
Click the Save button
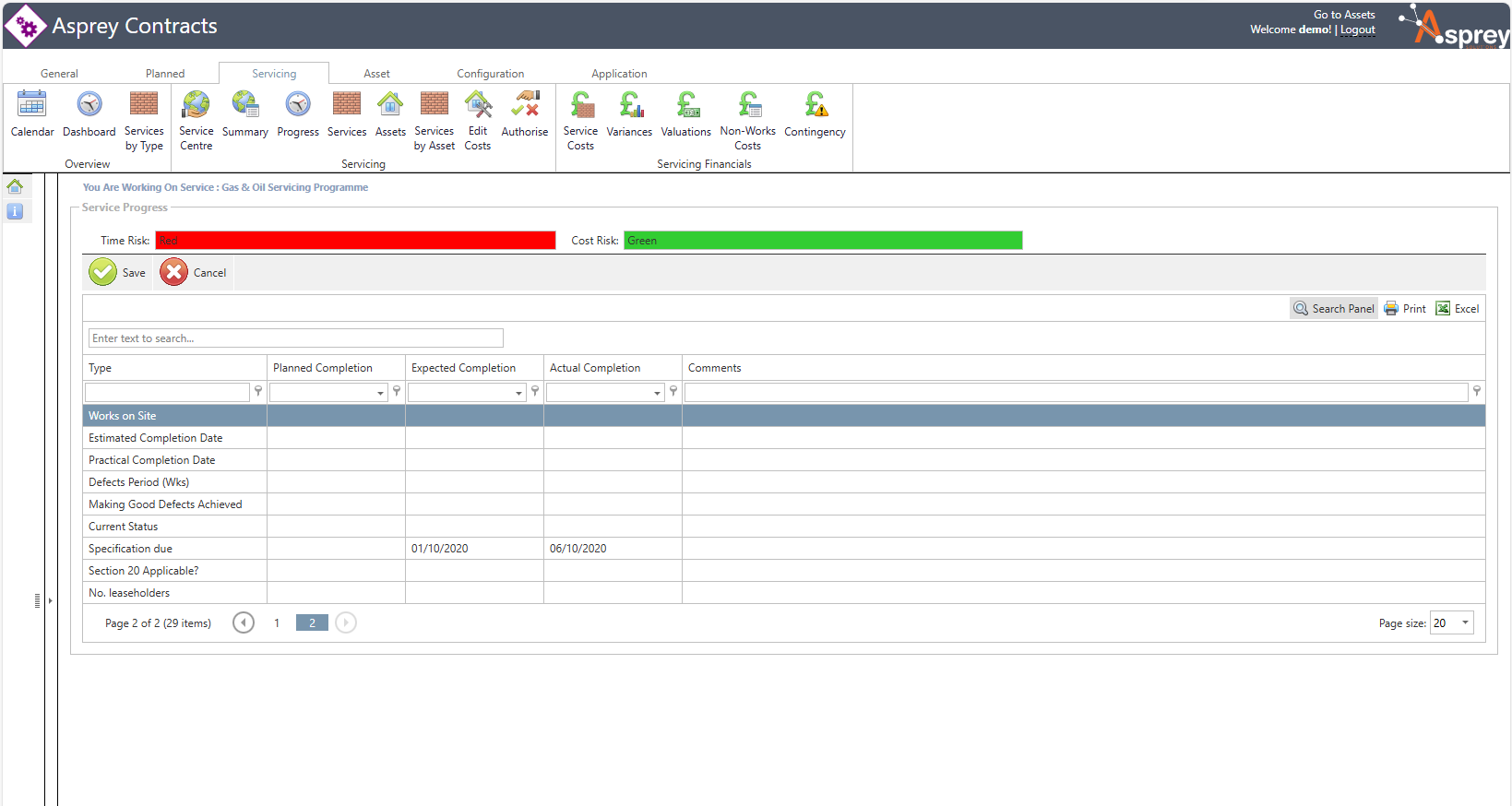[x=117, y=273]
